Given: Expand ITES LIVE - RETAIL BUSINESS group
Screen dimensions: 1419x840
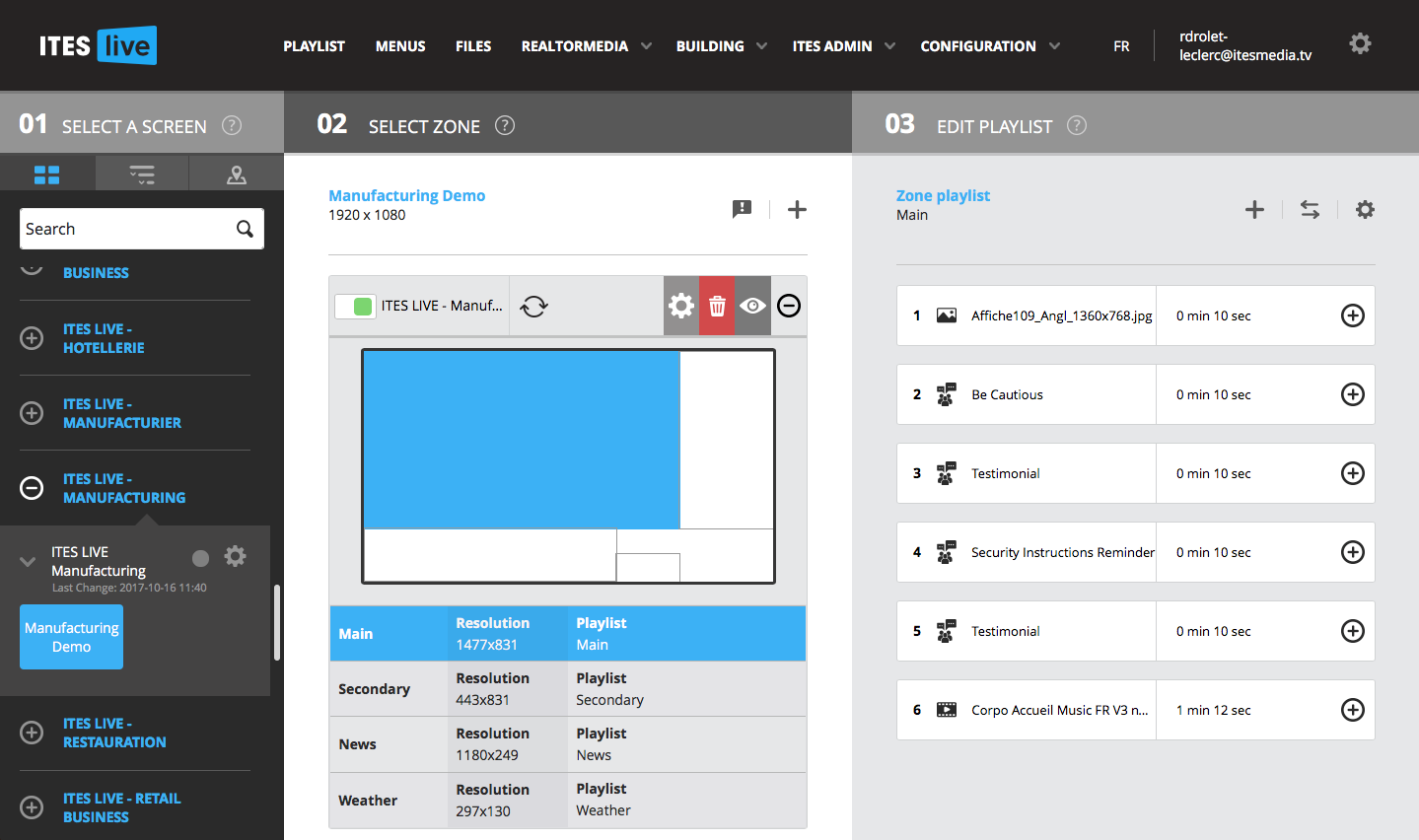Looking at the screenshot, I should (x=32, y=807).
